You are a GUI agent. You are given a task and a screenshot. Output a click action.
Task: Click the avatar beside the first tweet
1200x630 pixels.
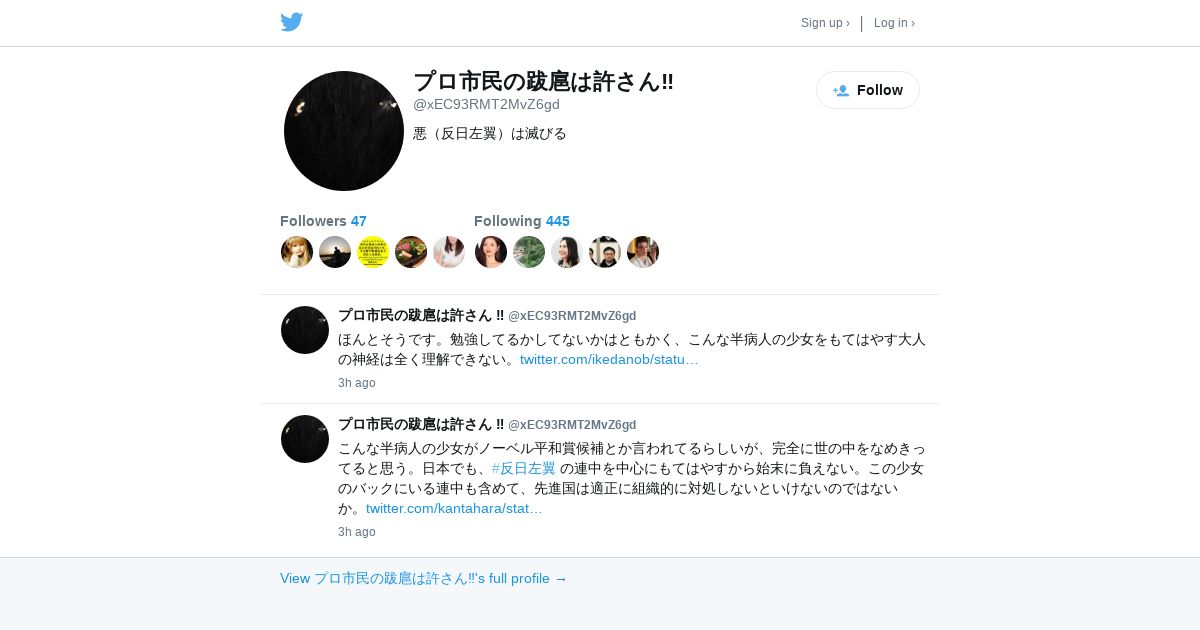pyautogui.click(x=305, y=330)
